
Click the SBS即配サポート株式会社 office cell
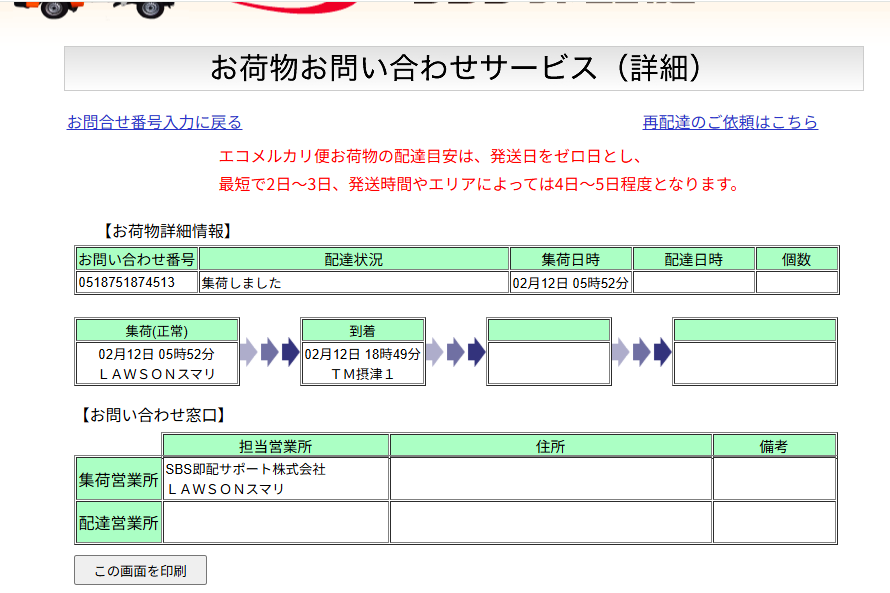coord(275,478)
